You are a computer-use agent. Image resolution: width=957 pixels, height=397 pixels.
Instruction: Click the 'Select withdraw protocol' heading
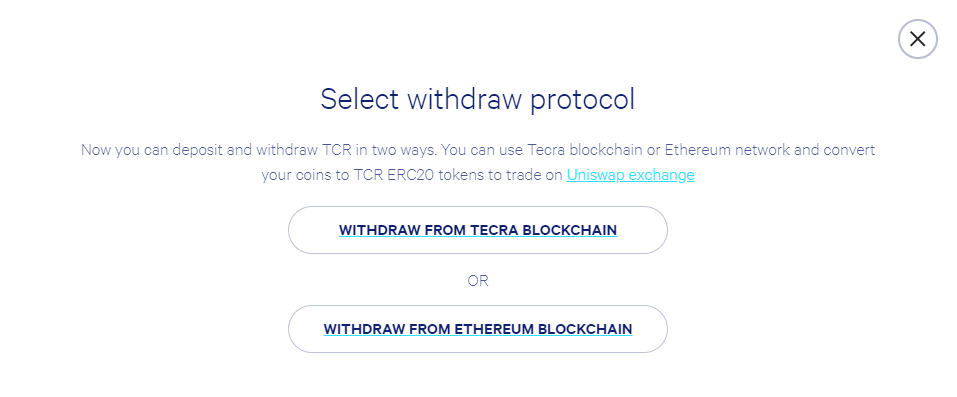point(478,100)
